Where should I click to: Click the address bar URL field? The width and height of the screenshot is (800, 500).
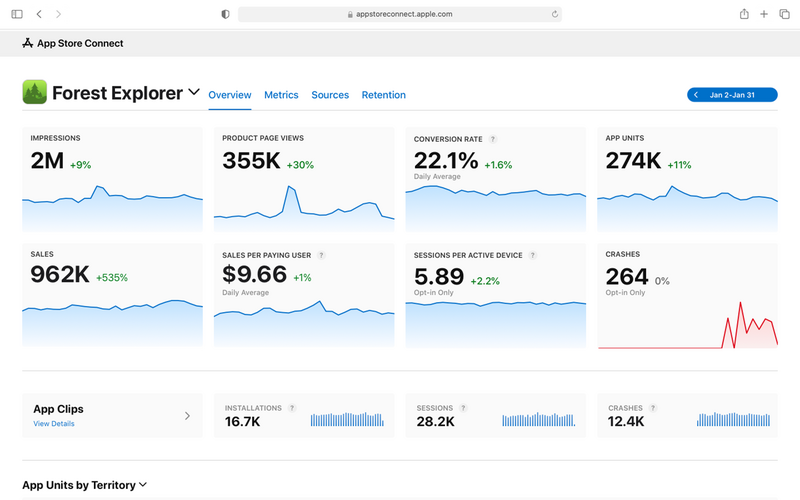click(x=400, y=14)
